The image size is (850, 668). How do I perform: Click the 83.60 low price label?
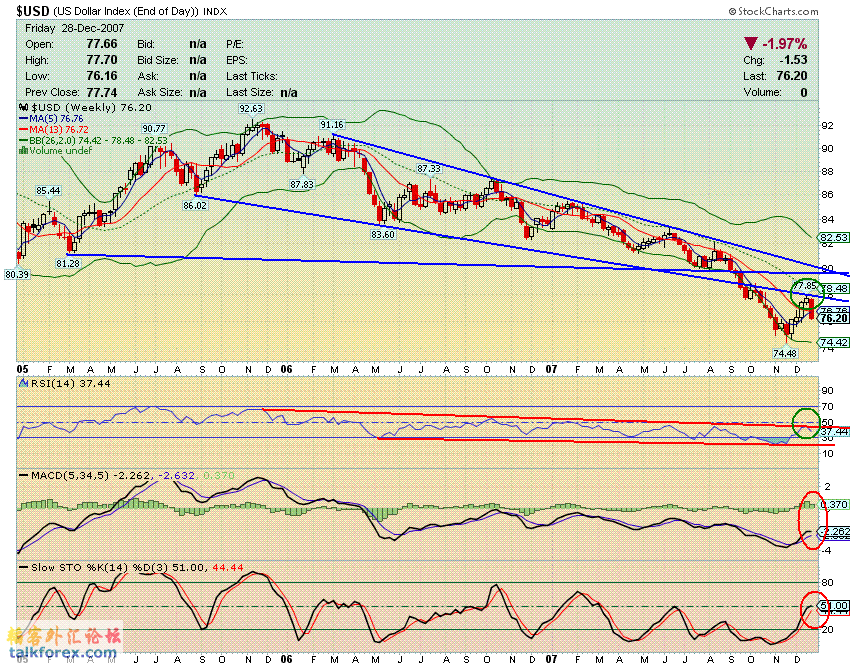(383, 234)
